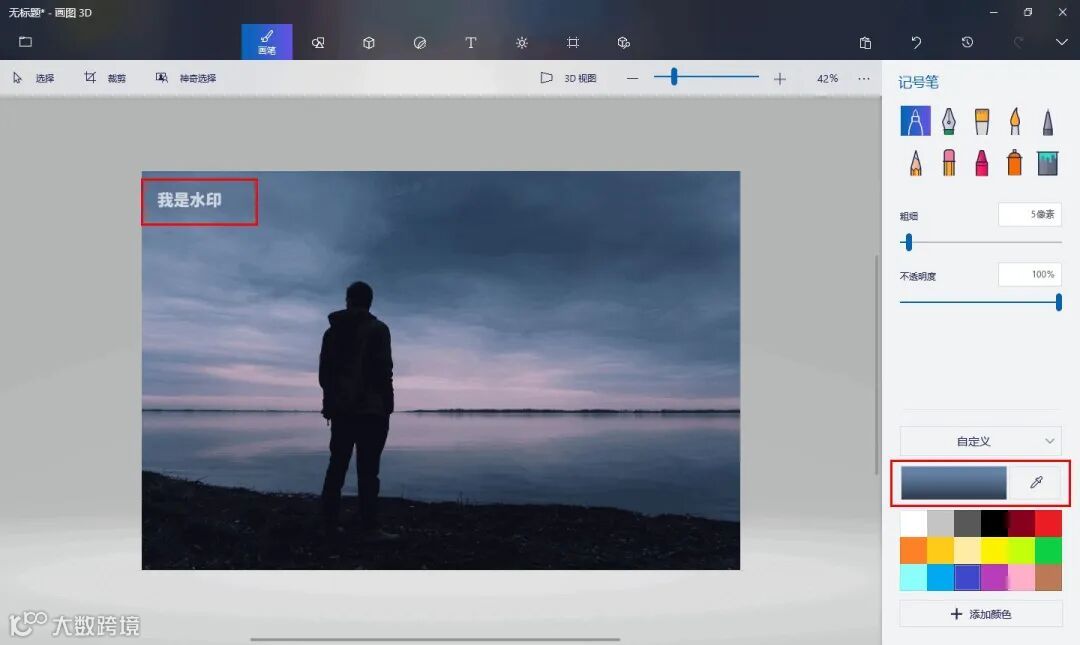Open the menu folder icon
This screenshot has width=1080, height=645.
[25, 42]
